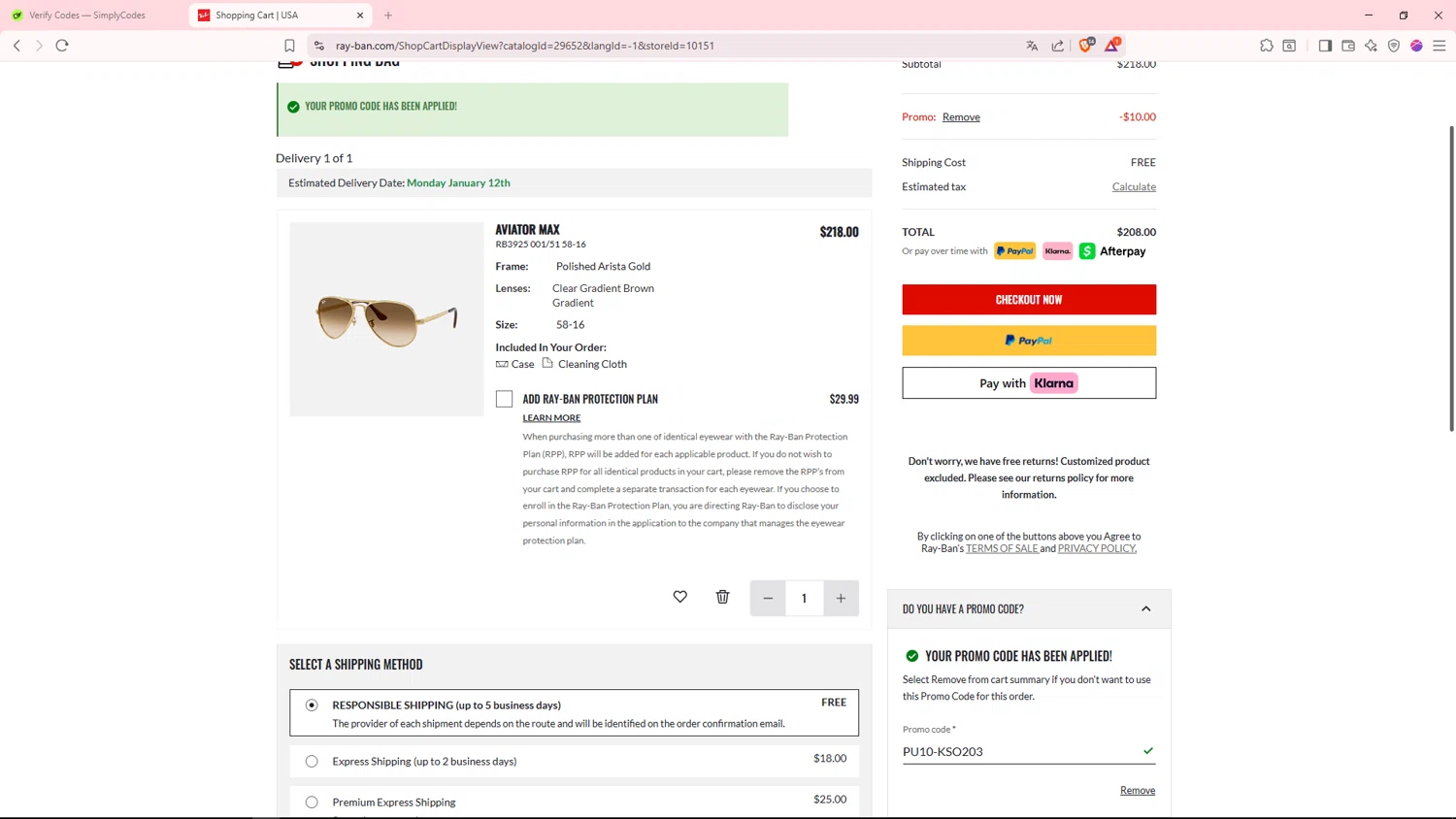Open site settings icon beside the URL
The width and height of the screenshot is (1456, 819).
point(318,46)
